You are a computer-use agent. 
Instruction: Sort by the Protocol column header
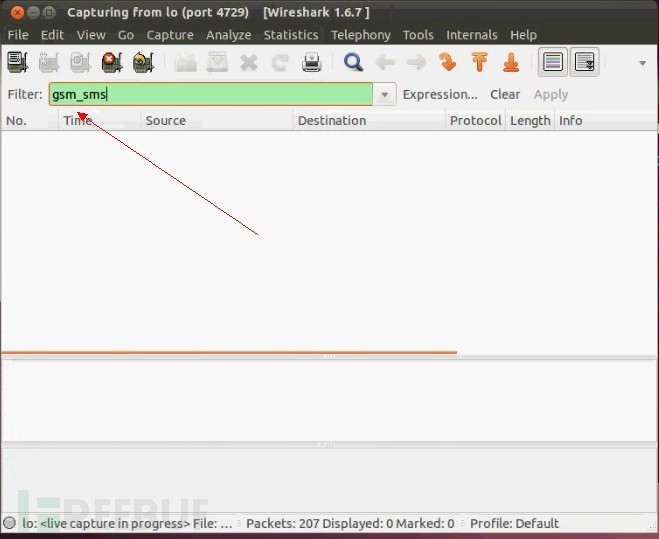[x=475, y=121]
